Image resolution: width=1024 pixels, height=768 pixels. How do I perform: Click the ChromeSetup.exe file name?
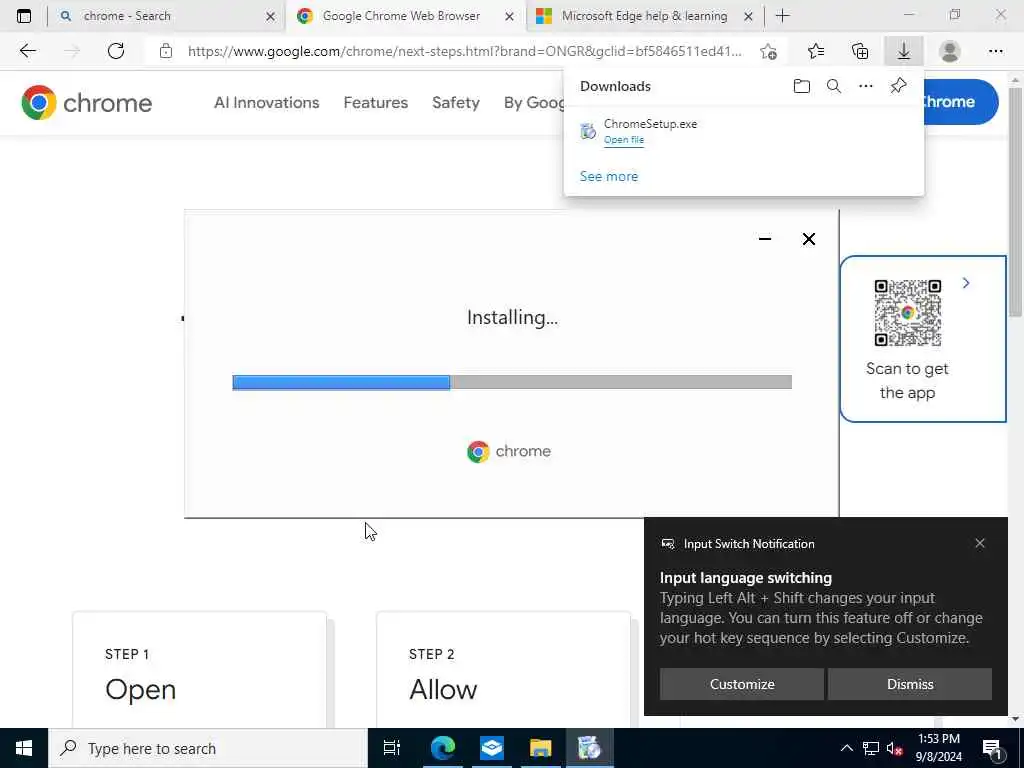(x=650, y=123)
